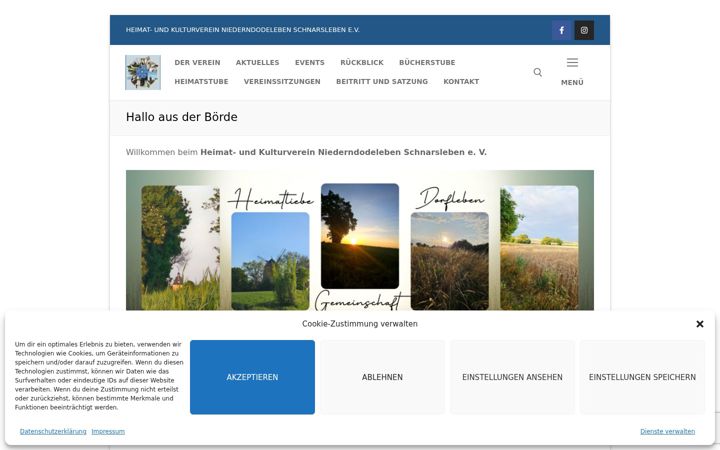Viewport: 720px width, 450px height.
Task: Open the Events menu item
Action: pos(309,62)
